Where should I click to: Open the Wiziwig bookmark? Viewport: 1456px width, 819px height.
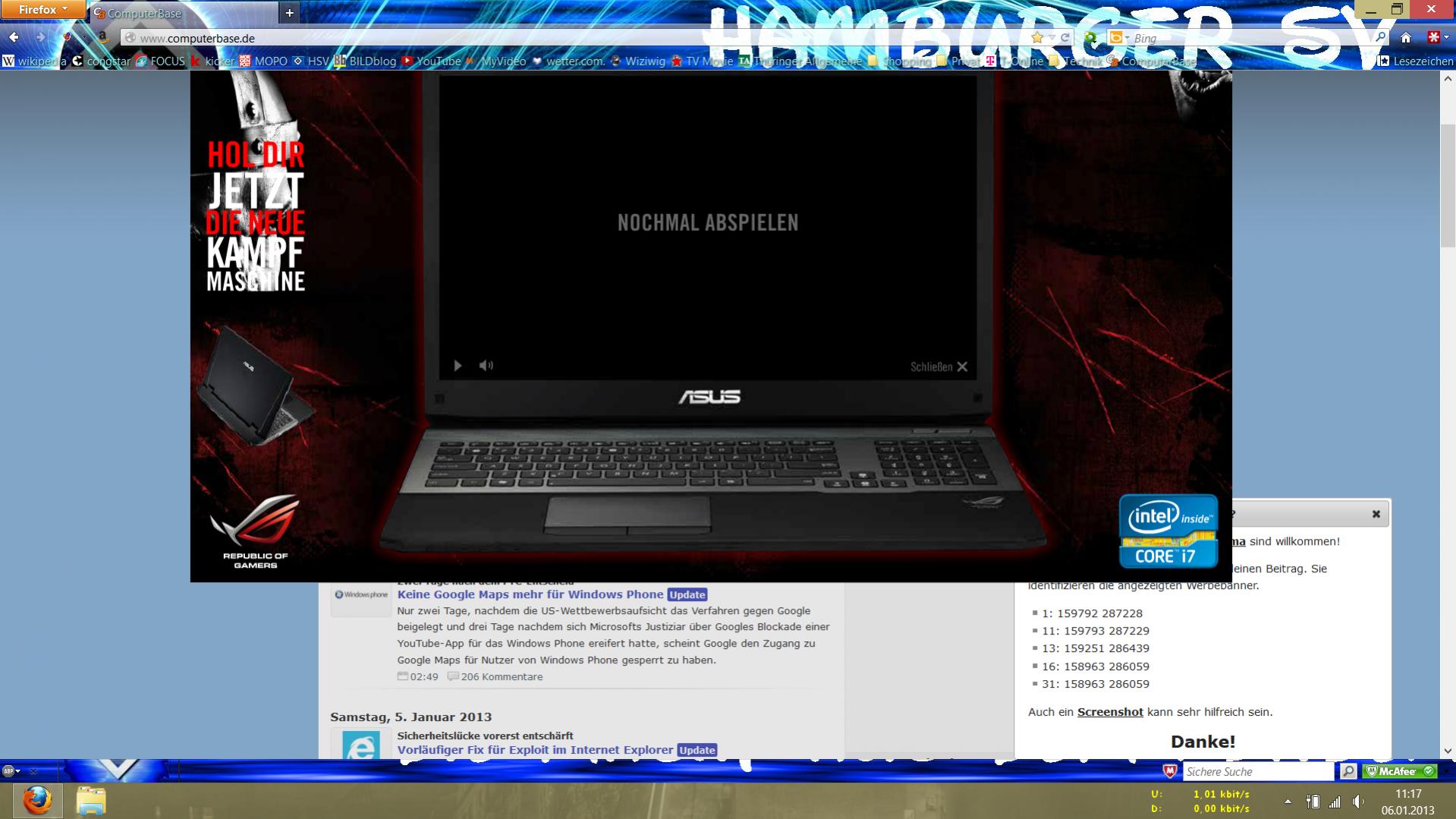(637, 61)
